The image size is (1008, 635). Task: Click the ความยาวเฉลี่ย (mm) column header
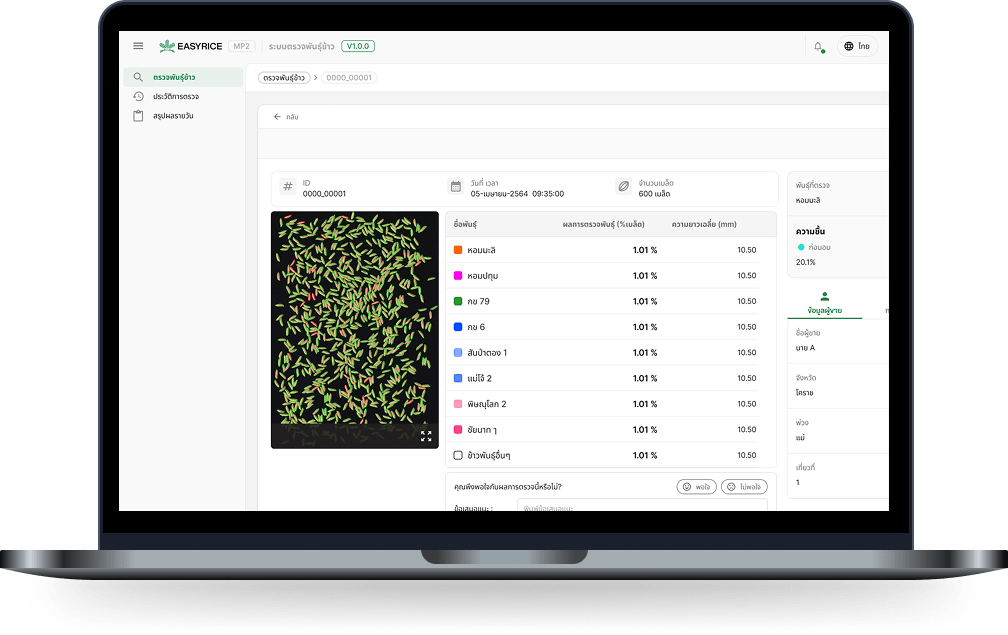[x=704, y=224]
